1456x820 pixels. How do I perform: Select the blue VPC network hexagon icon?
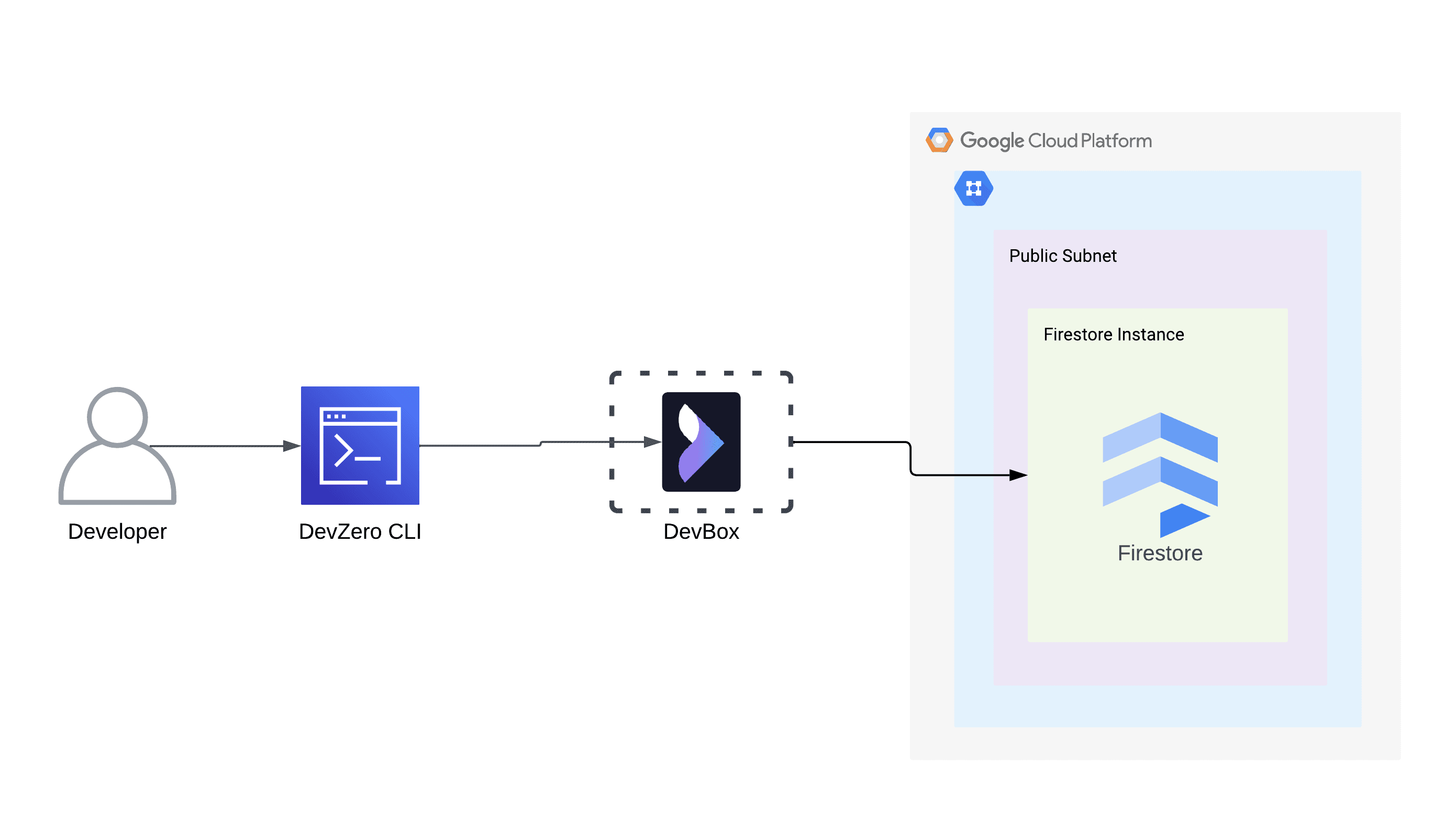(973, 188)
